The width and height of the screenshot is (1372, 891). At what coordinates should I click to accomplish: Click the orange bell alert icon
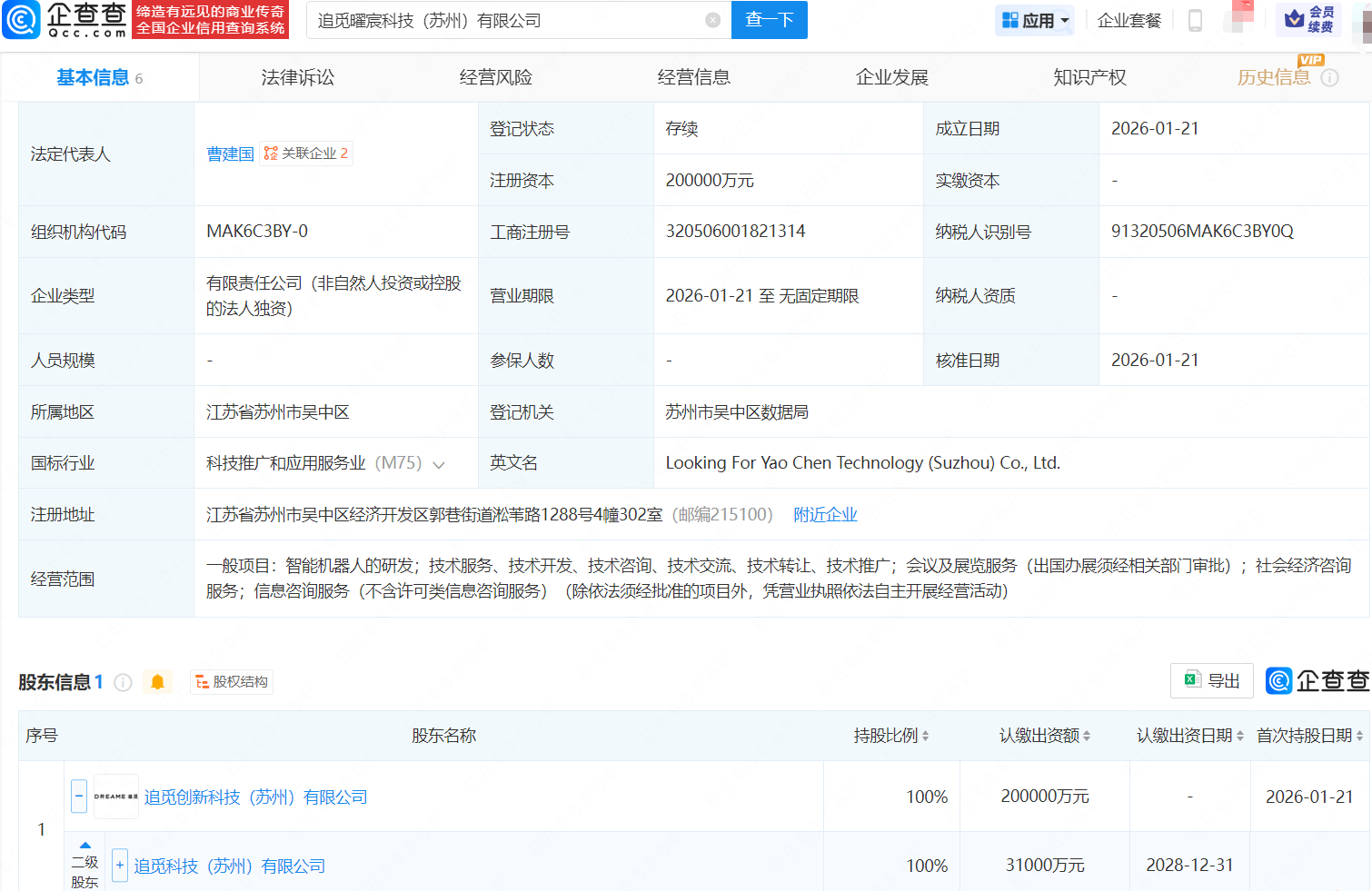(x=157, y=682)
